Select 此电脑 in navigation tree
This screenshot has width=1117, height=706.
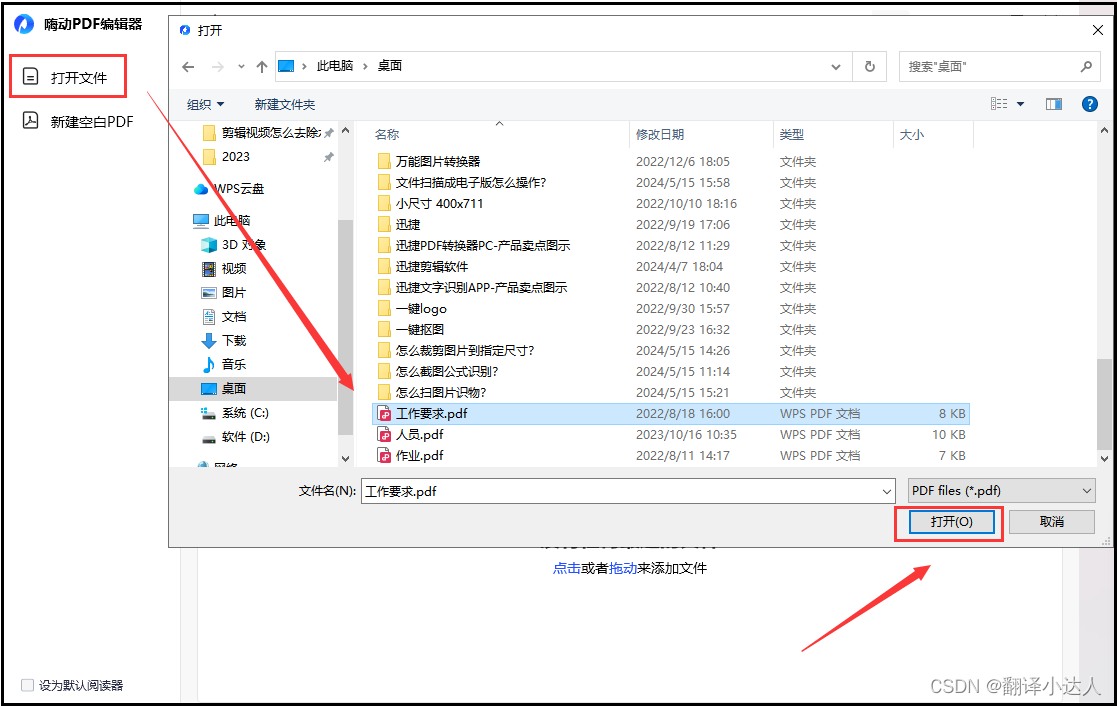[x=222, y=220]
